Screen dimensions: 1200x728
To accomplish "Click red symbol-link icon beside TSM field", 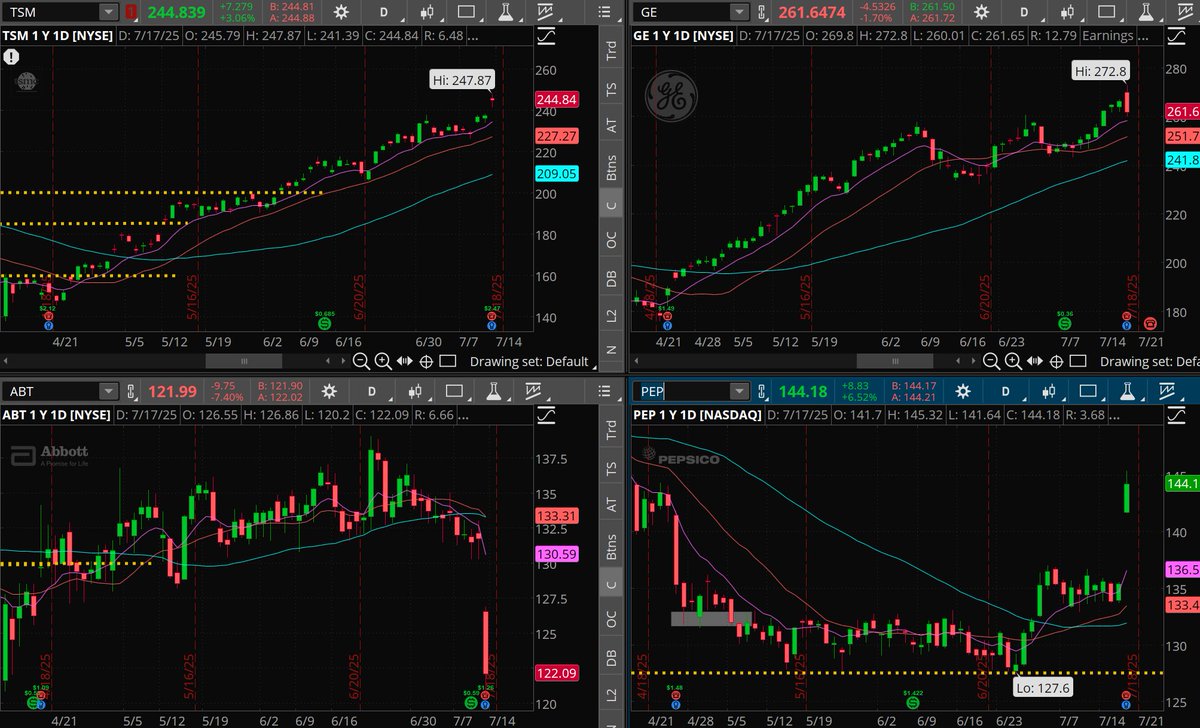I will pos(132,12).
